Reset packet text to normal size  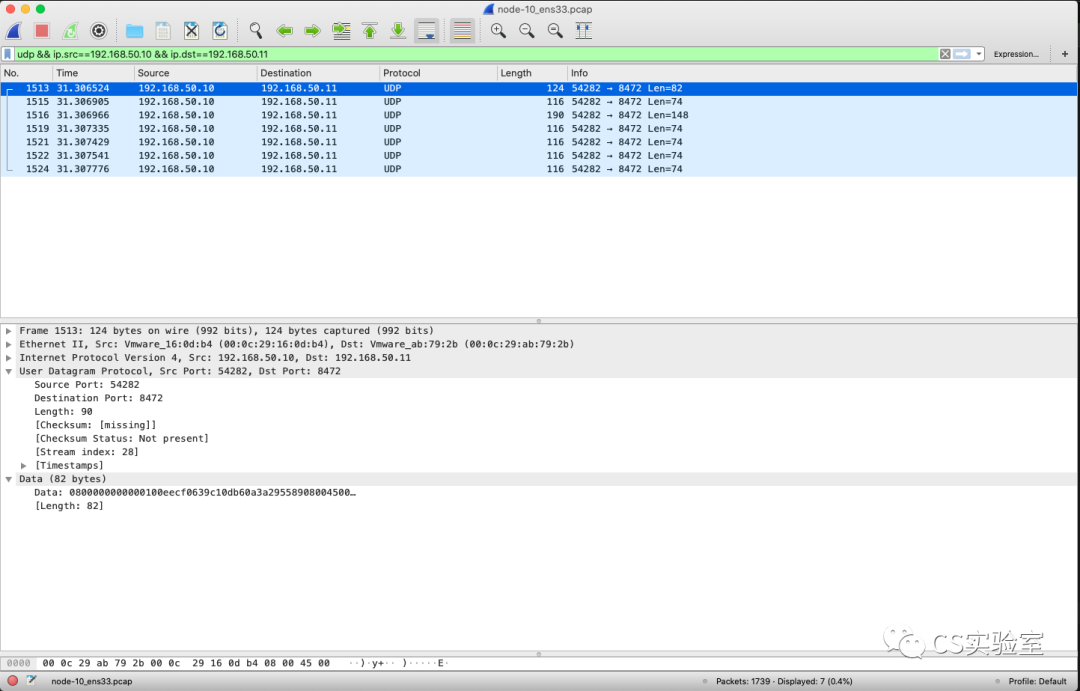(555, 30)
